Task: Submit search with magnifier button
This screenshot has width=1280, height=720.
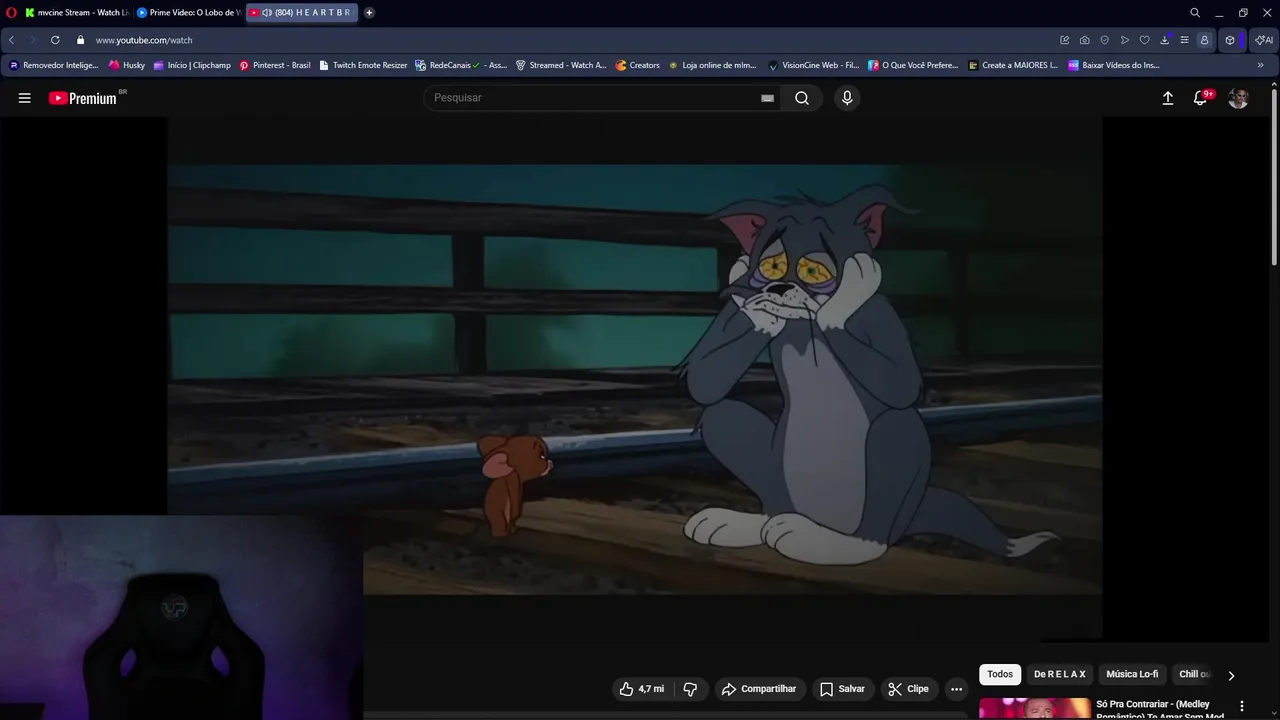Action: point(802,98)
